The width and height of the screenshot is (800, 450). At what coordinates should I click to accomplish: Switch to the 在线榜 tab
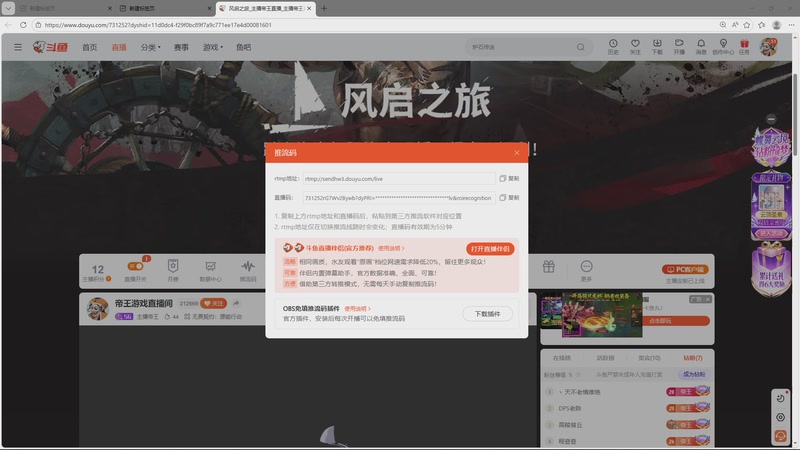pyautogui.click(x=562, y=358)
